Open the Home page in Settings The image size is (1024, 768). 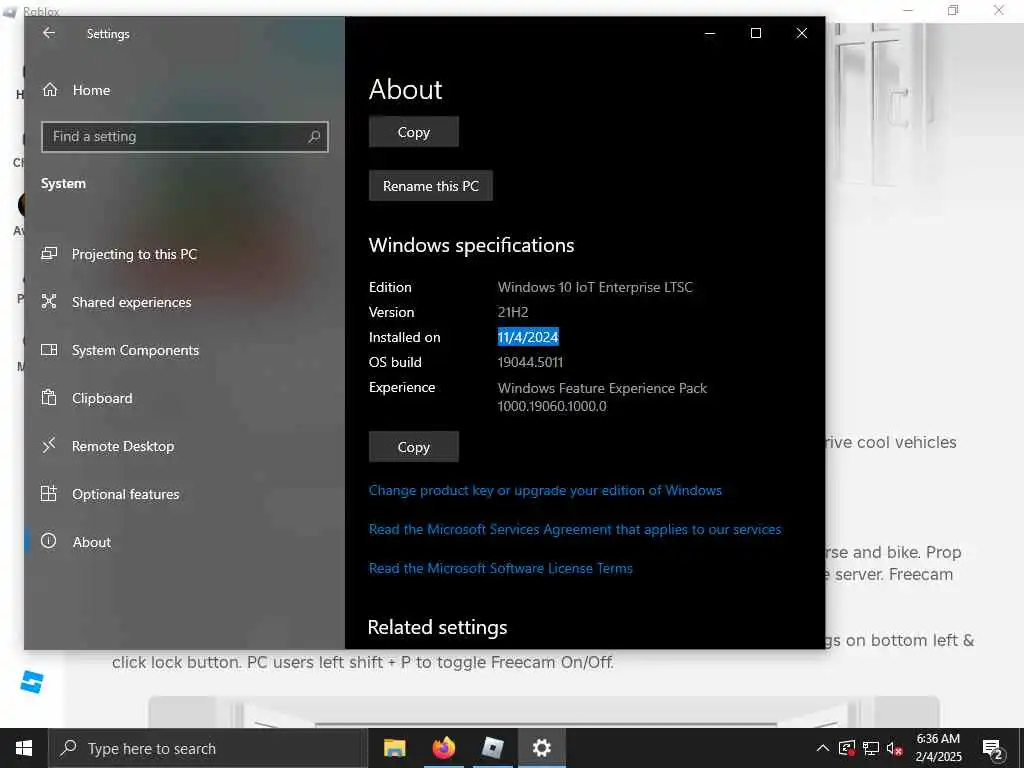[x=91, y=90]
